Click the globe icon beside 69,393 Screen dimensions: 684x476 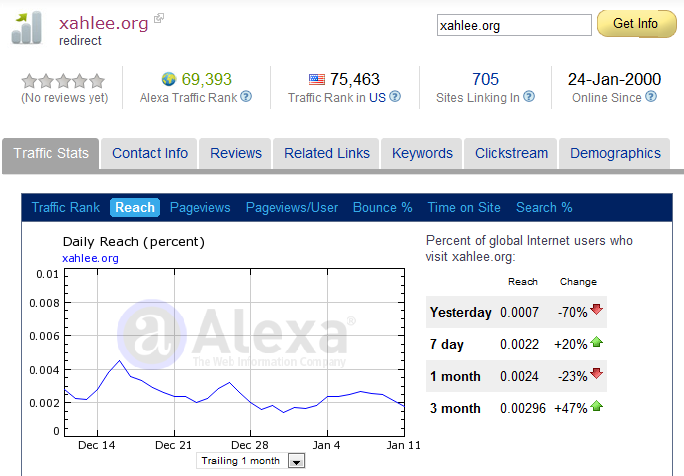pyautogui.click(x=169, y=79)
